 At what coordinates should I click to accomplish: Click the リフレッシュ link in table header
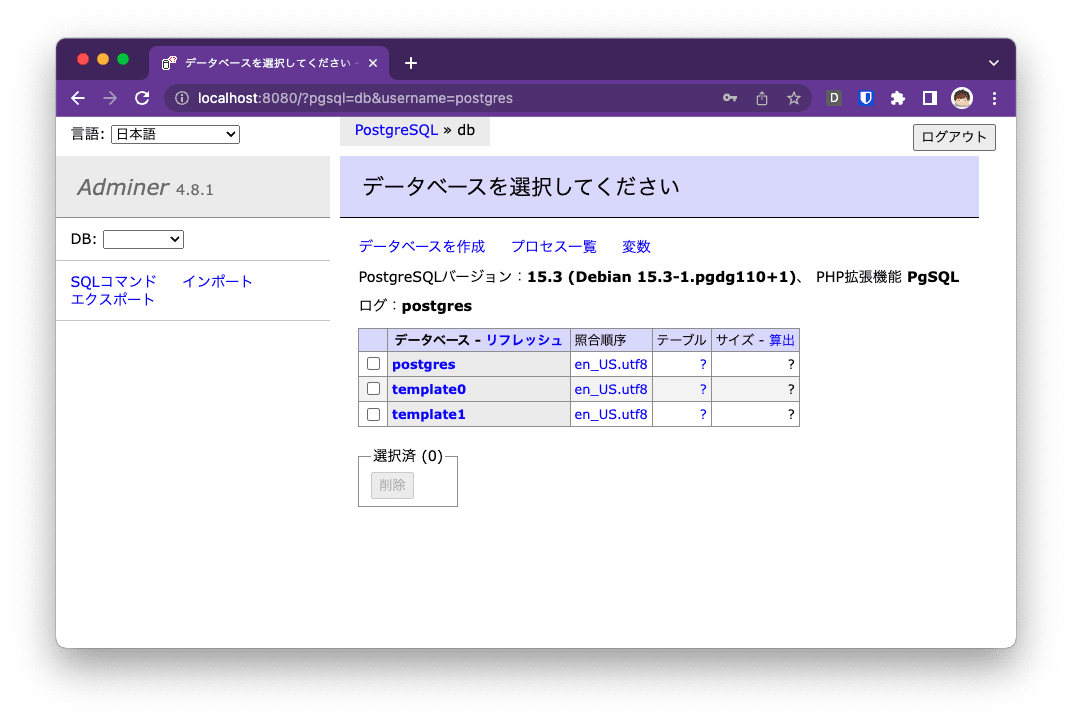click(524, 340)
